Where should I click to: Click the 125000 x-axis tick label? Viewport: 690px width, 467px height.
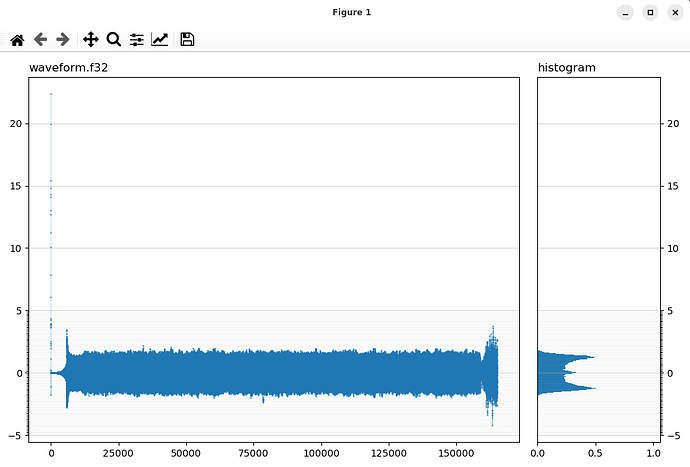pyautogui.click(x=389, y=453)
